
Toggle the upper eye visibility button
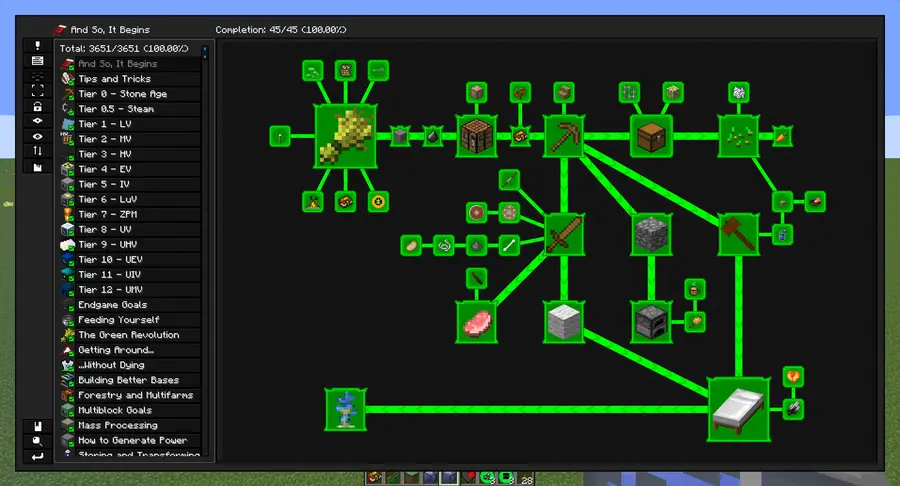tap(37, 121)
